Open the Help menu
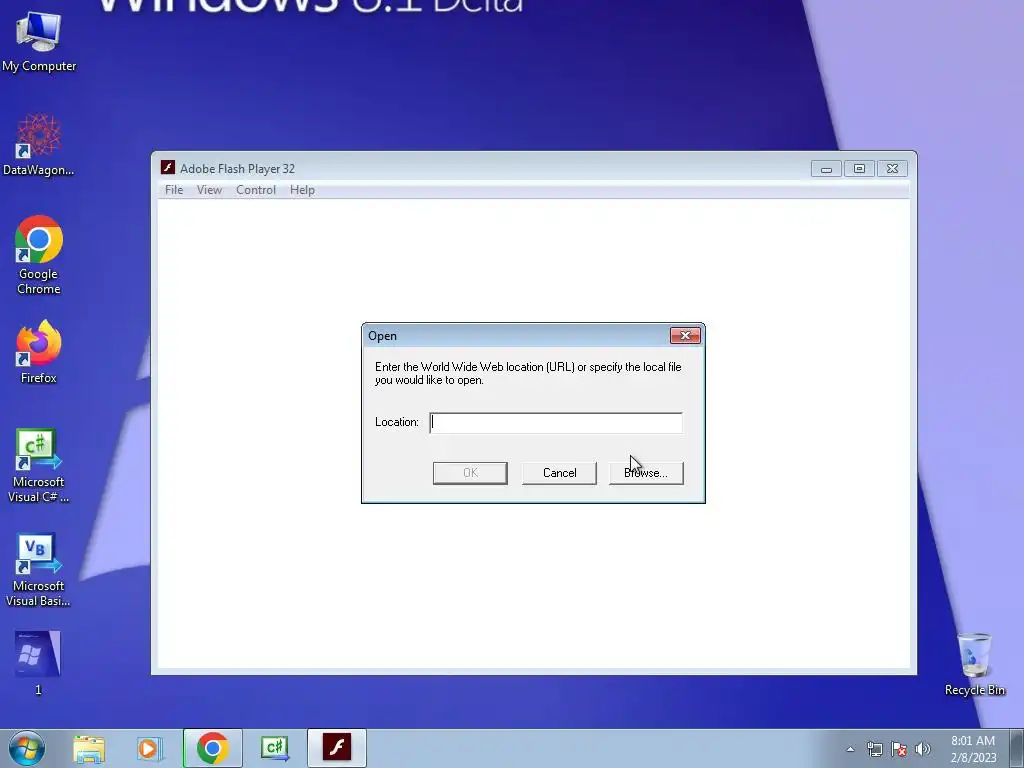The height and width of the screenshot is (768, 1024). click(302, 190)
